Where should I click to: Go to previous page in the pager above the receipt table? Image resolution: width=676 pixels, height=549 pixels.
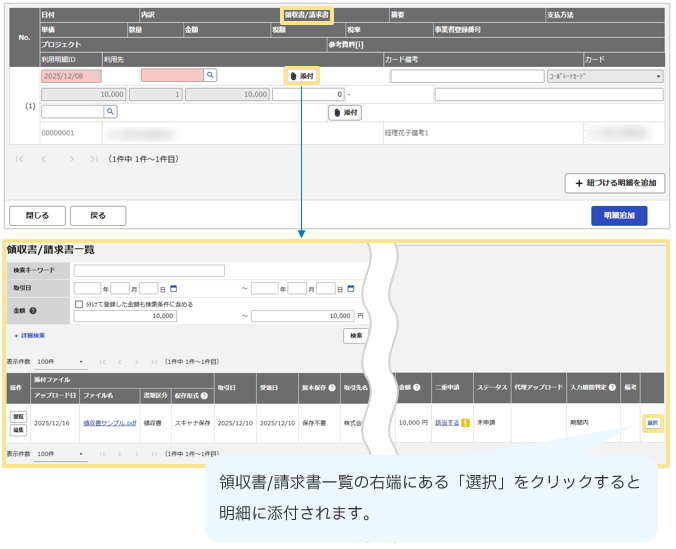[x=120, y=362]
